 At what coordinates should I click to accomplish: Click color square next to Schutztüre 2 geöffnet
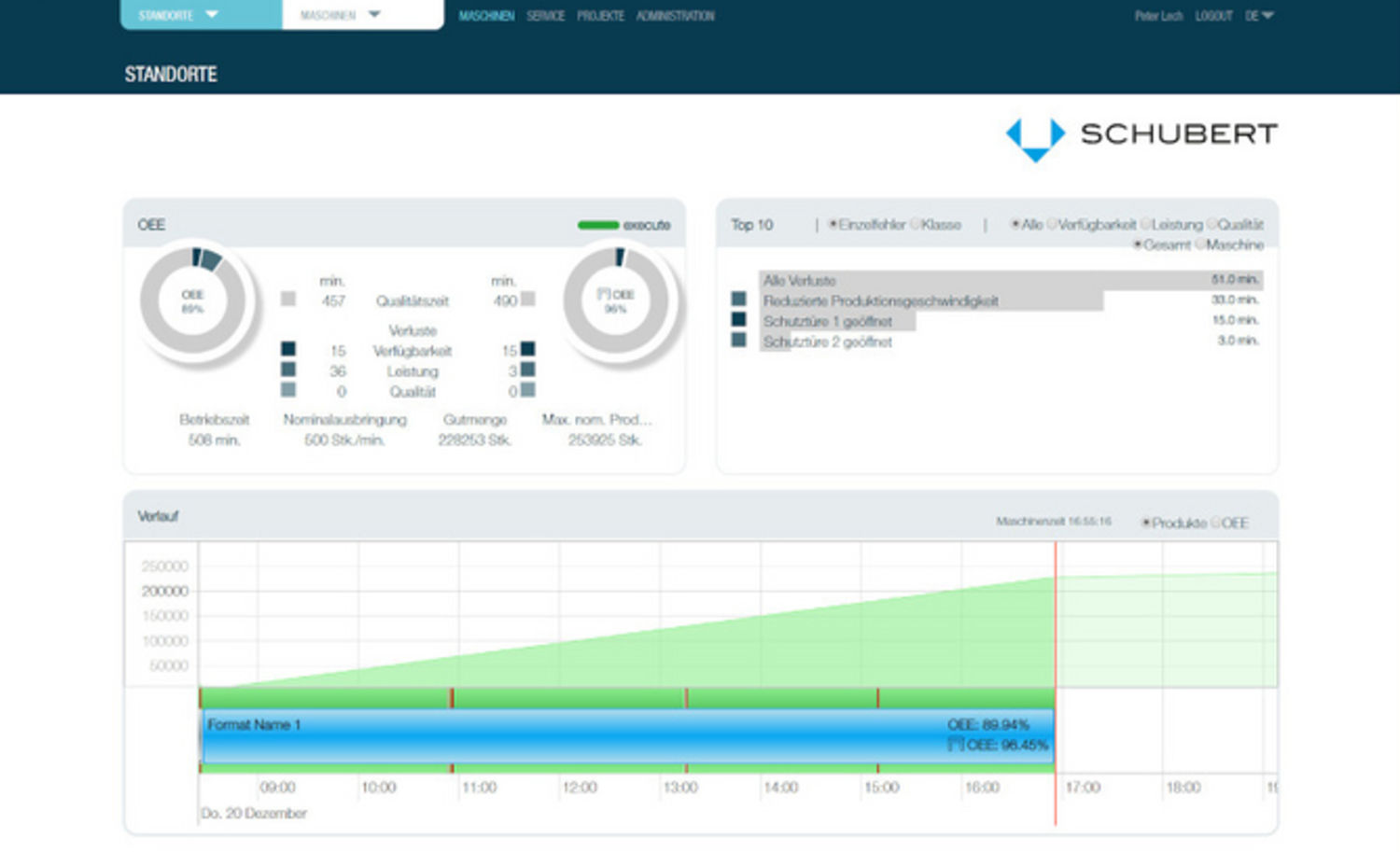coord(738,340)
